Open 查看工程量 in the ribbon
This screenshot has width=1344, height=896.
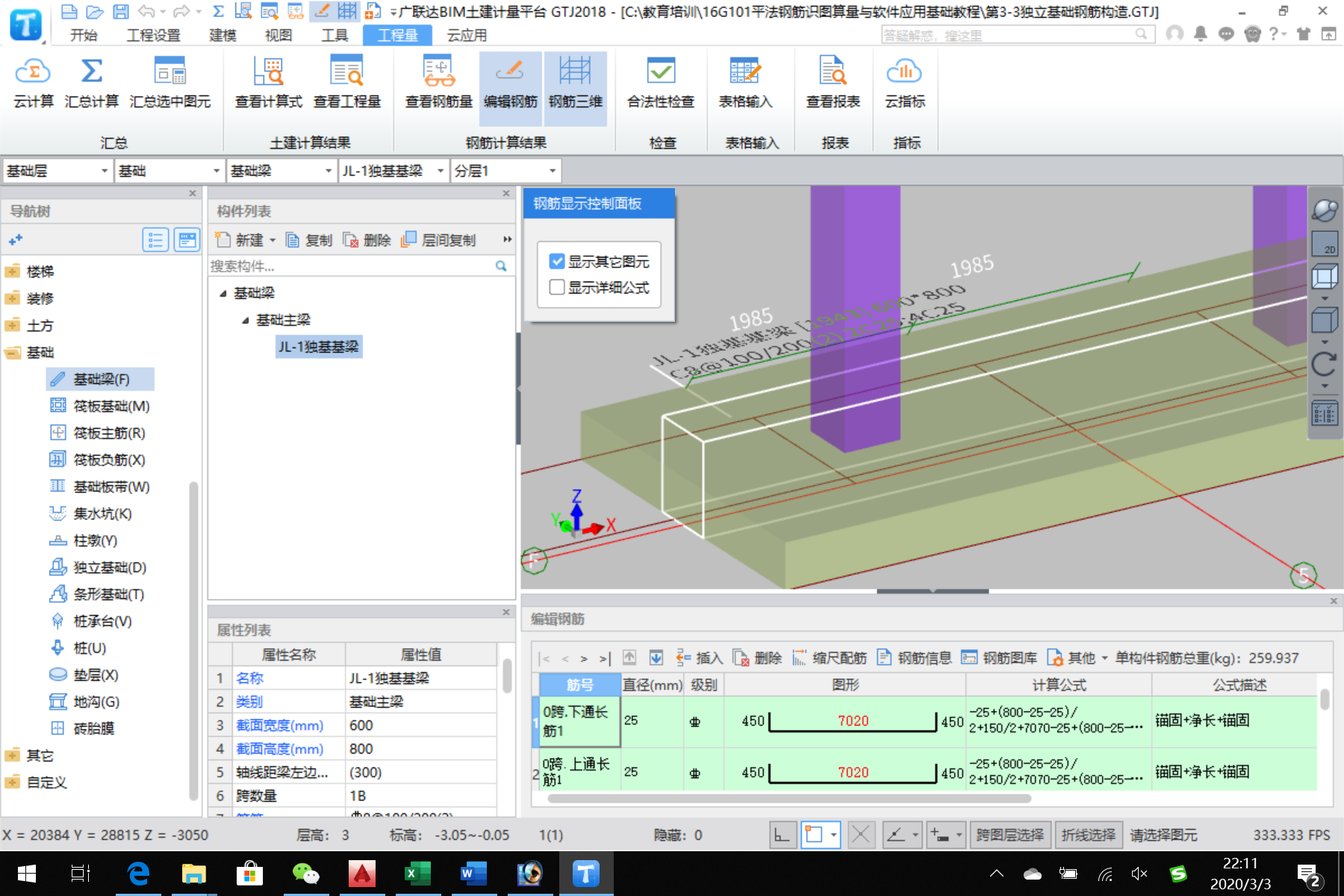pos(347,82)
